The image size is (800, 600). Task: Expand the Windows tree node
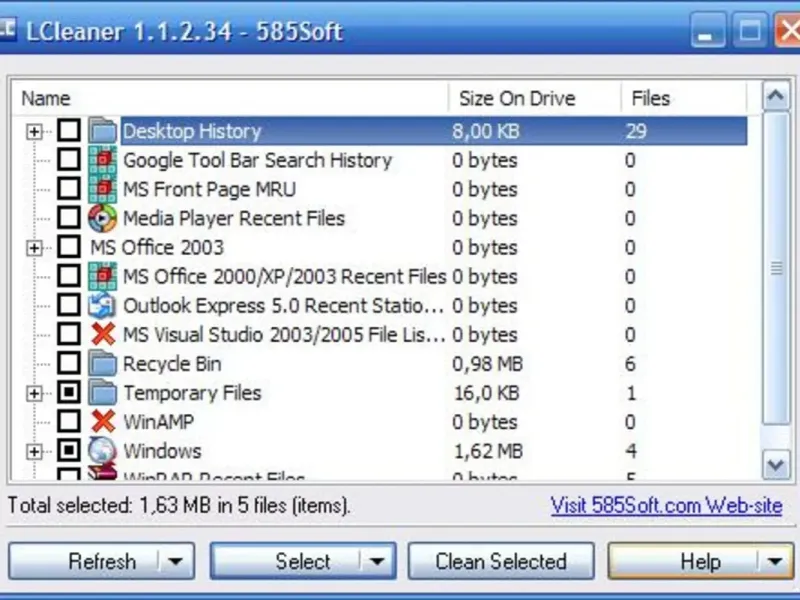34,452
